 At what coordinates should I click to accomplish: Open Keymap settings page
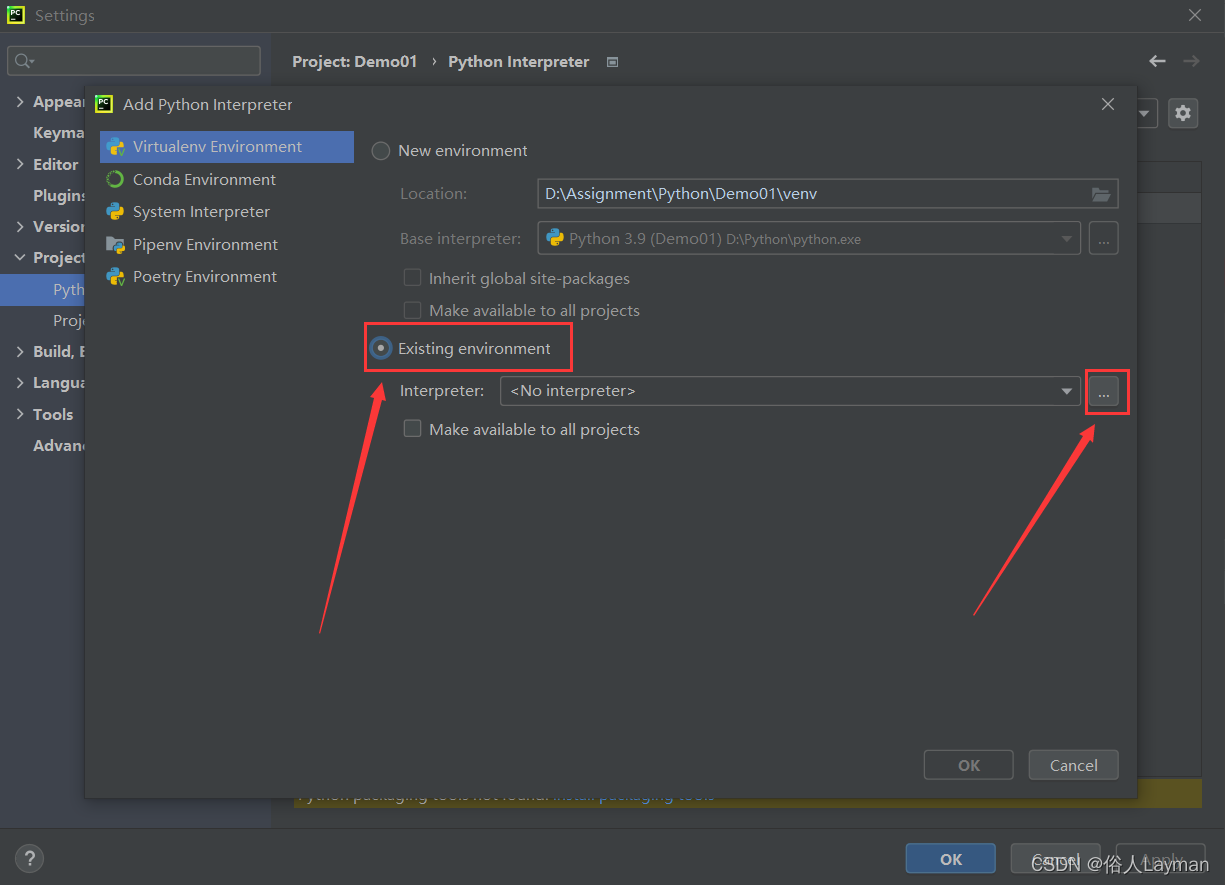pyautogui.click(x=58, y=133)
